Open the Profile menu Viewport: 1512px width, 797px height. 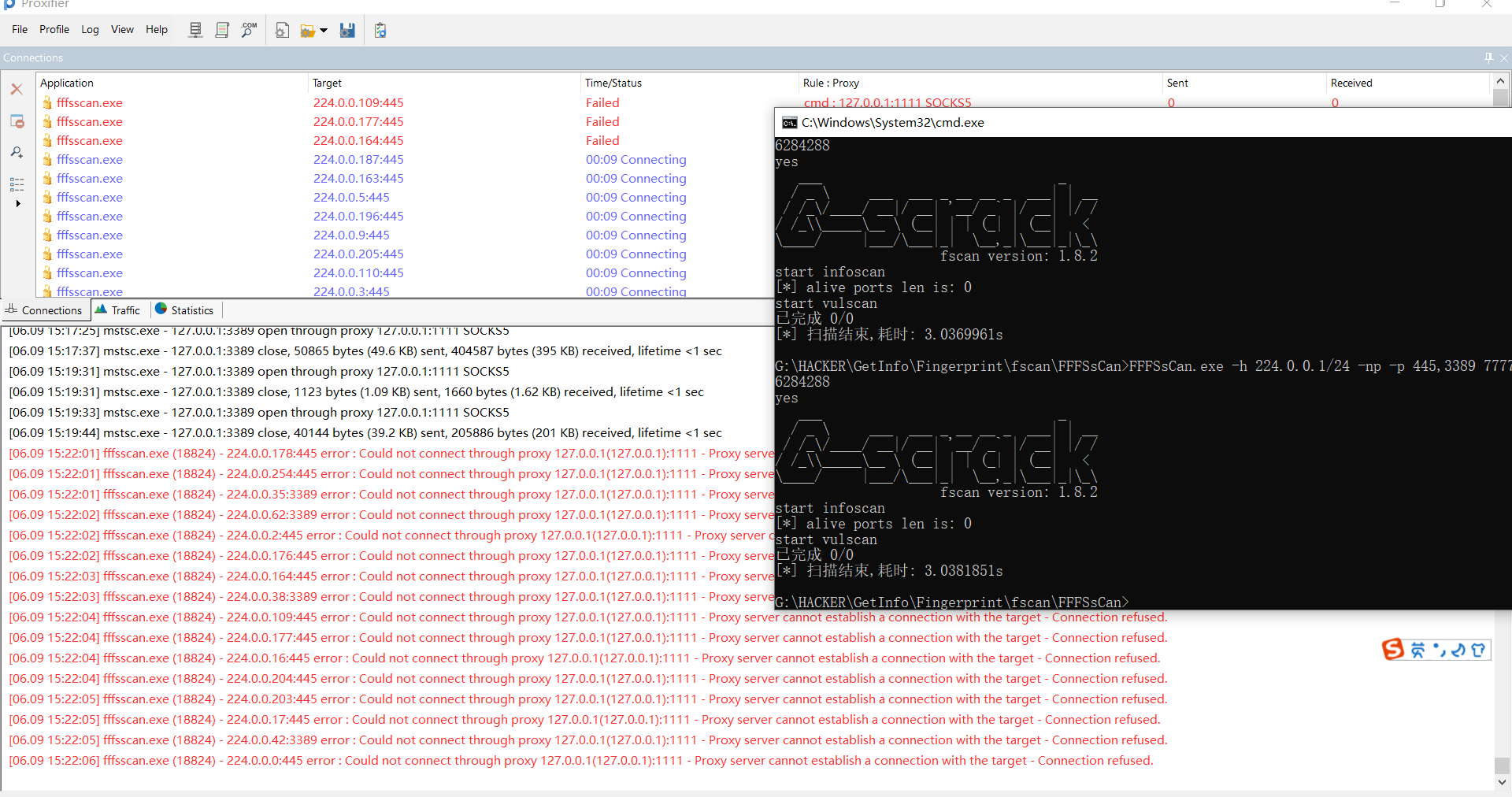tap(54, 29)
